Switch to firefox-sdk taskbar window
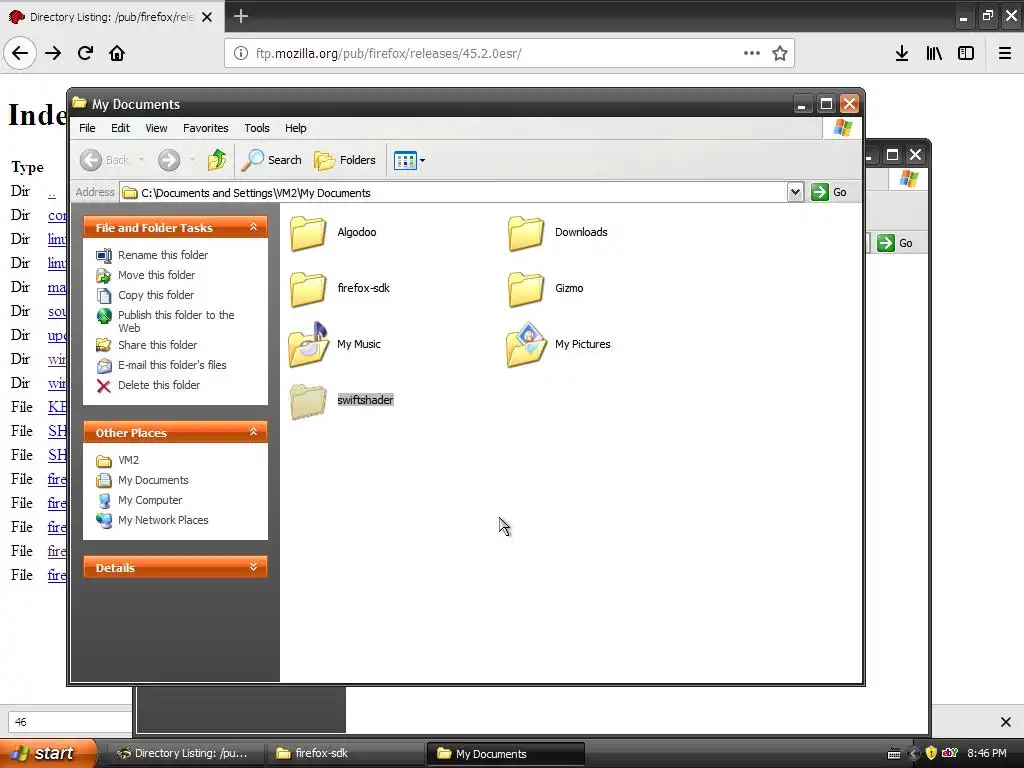The image size is (1024, 768). point(345,753)
